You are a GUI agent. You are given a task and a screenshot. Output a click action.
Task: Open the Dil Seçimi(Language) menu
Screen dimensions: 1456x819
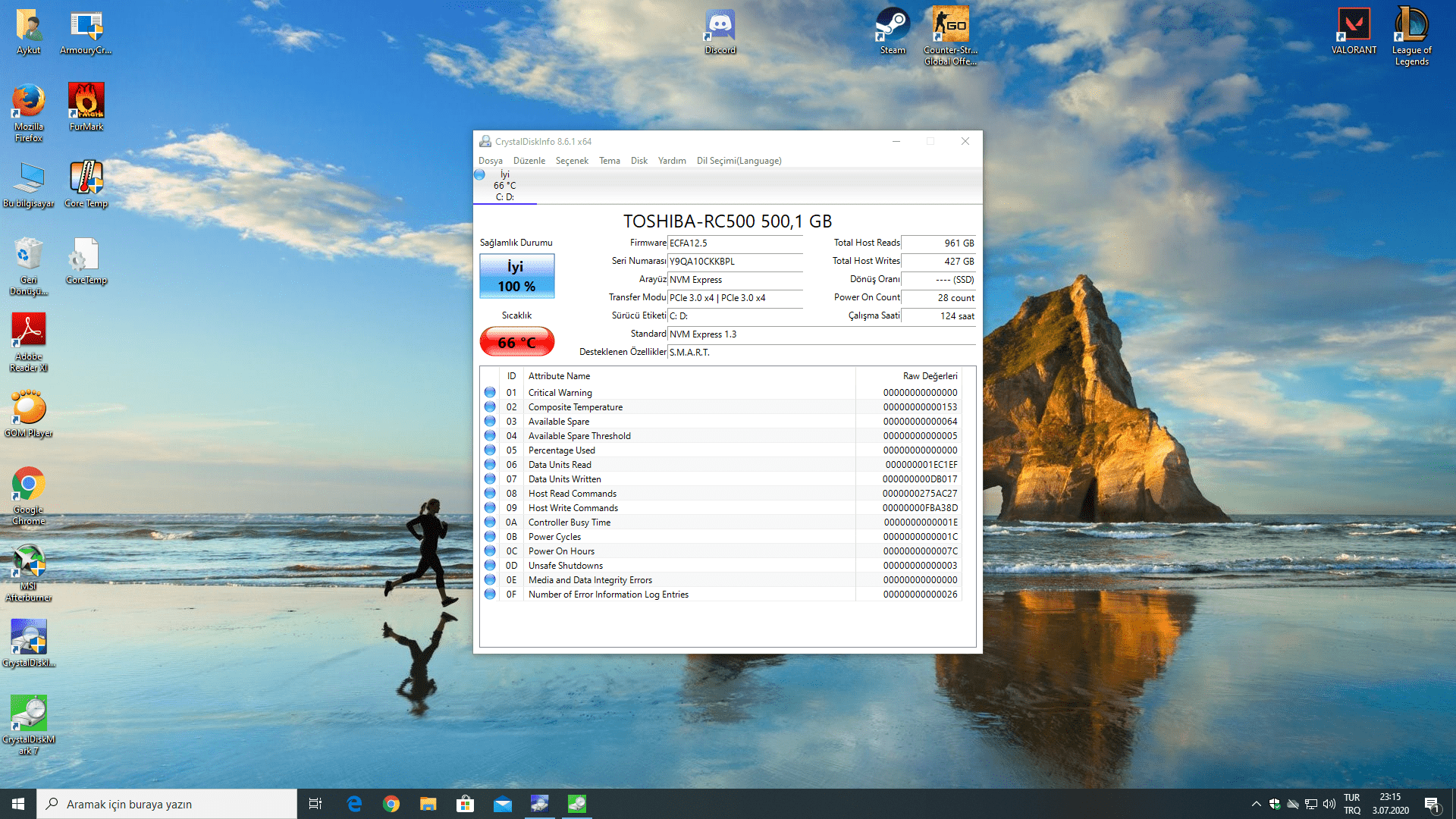(x=739, y=161)
